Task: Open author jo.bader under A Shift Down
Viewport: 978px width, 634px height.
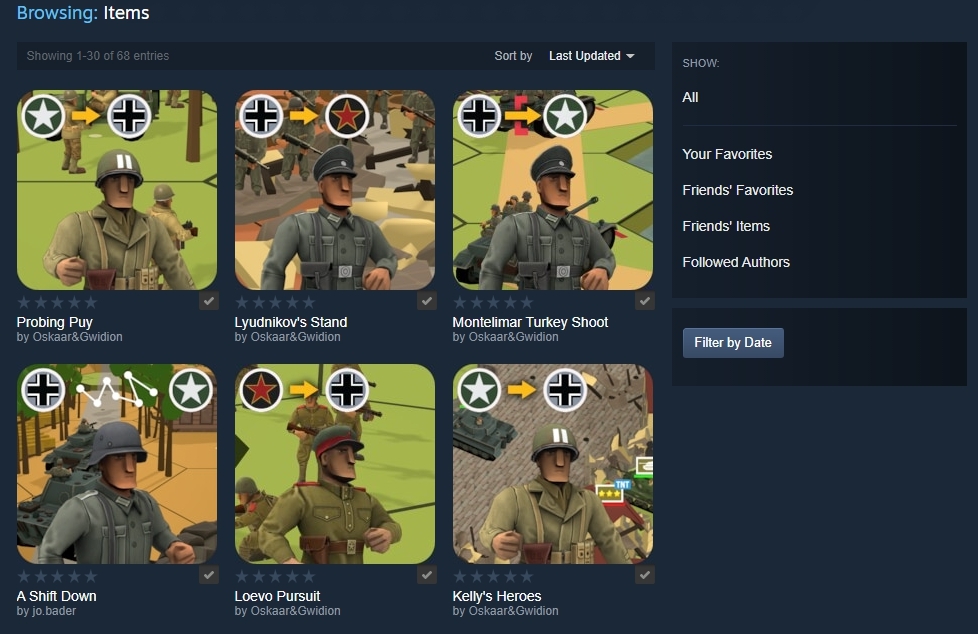Action: click(53, 611)
